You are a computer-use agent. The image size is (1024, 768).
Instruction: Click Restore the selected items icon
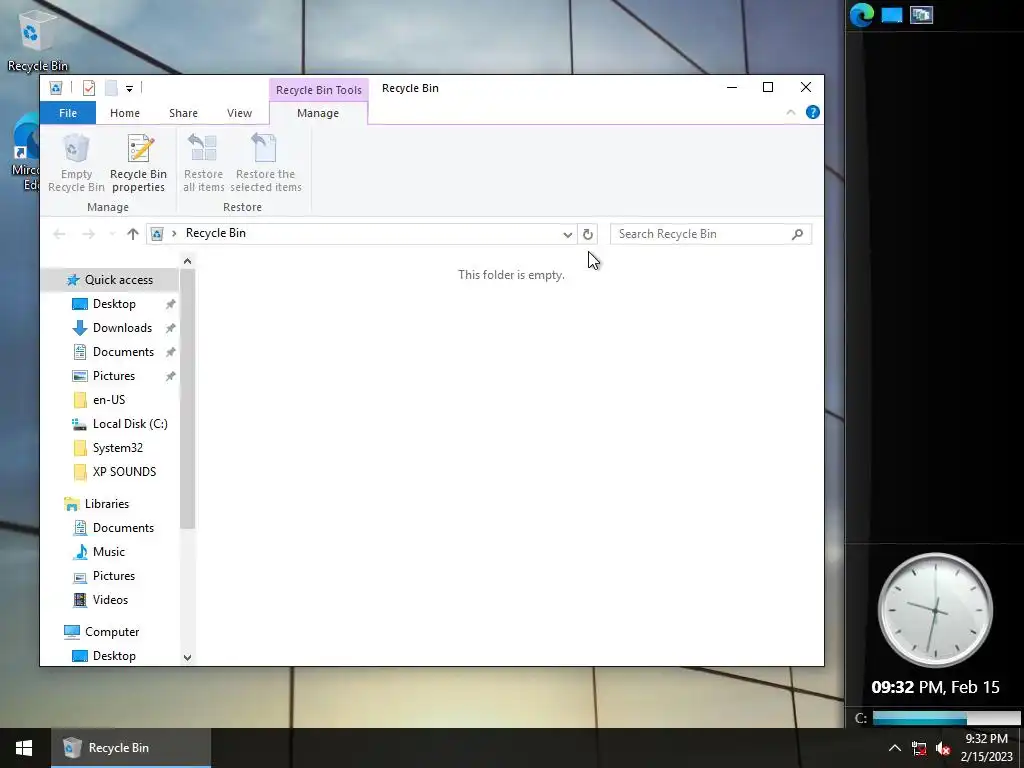tap(265, 148)
